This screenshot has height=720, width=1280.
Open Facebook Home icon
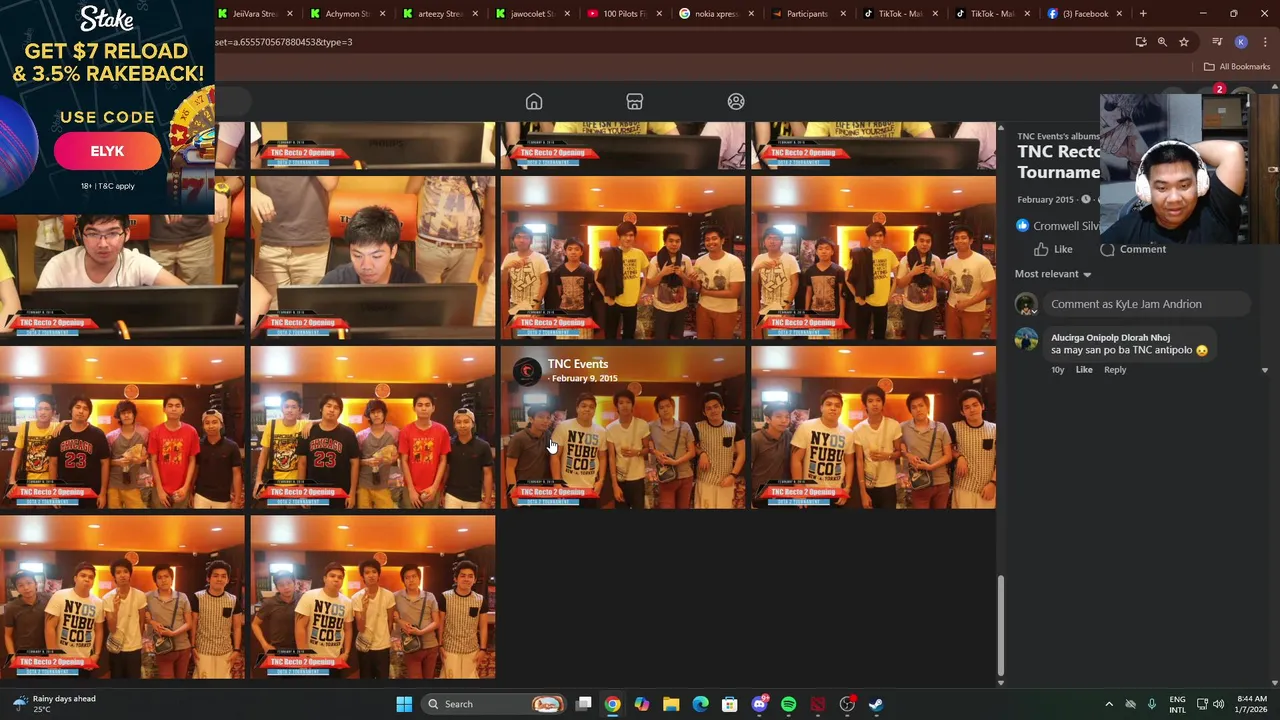point(534,102)
